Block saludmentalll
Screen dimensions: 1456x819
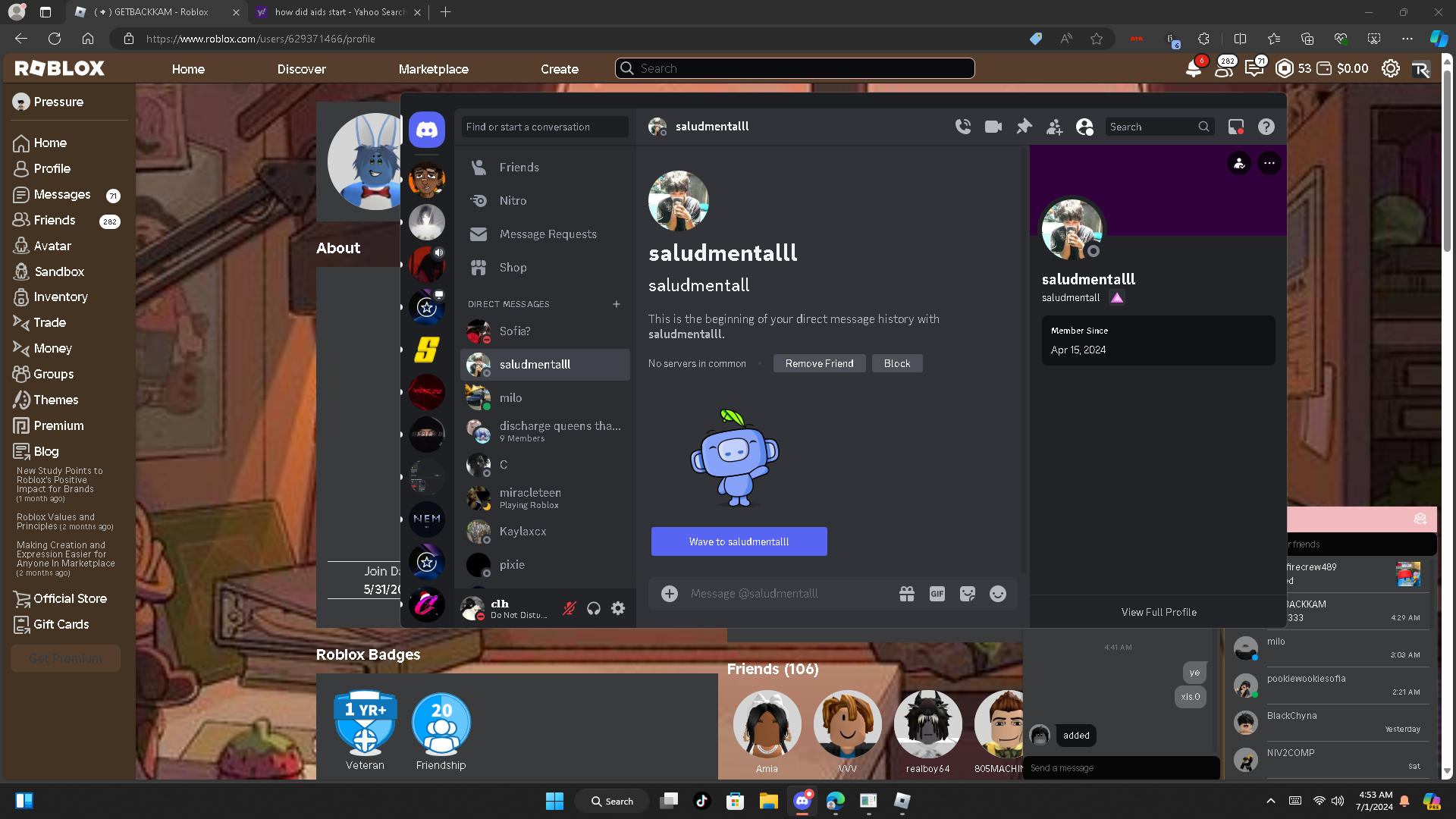tap(897, 364)
